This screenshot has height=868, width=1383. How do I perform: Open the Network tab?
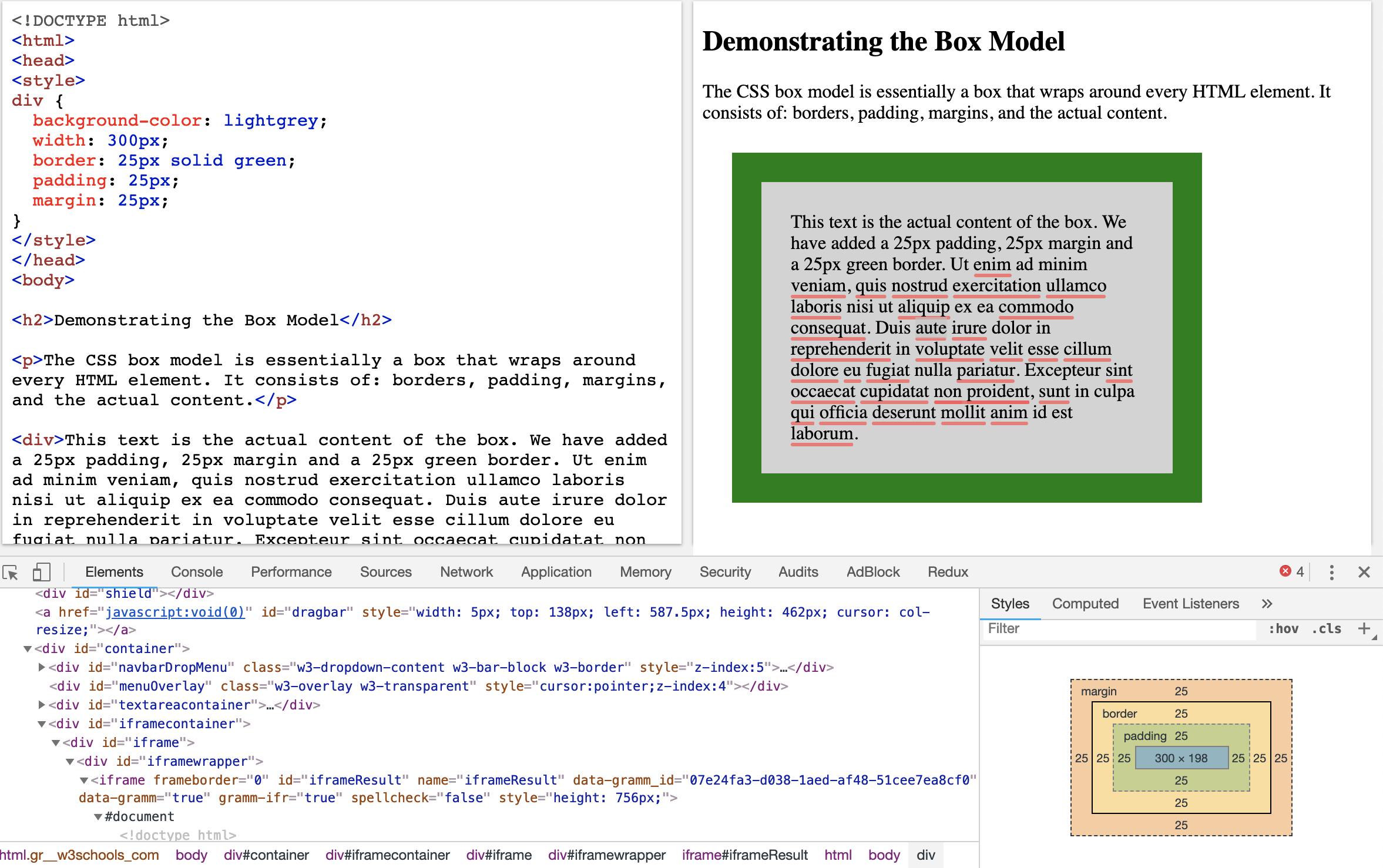click(466, 572)
